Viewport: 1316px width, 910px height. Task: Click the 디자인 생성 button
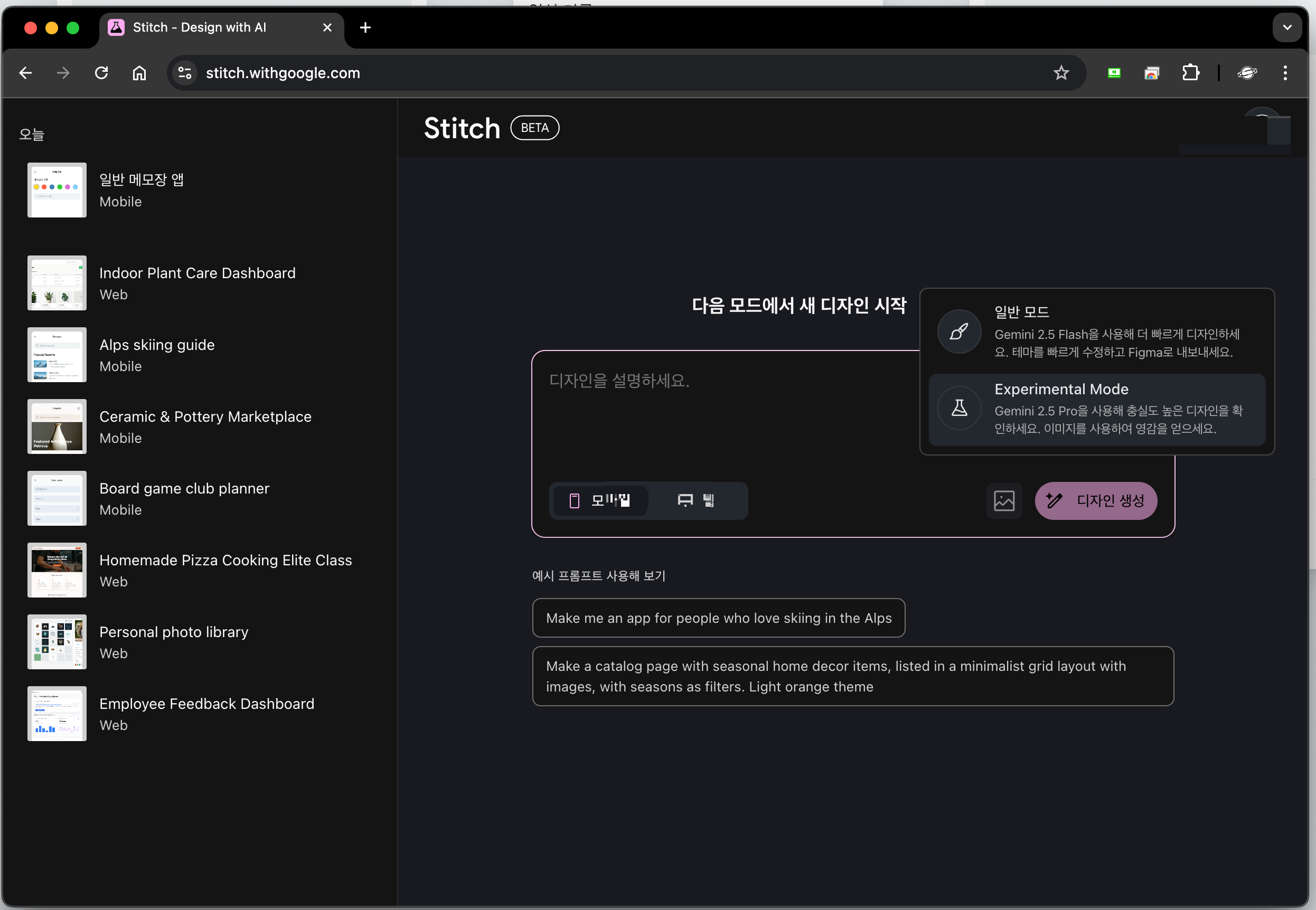point(1095,500)
